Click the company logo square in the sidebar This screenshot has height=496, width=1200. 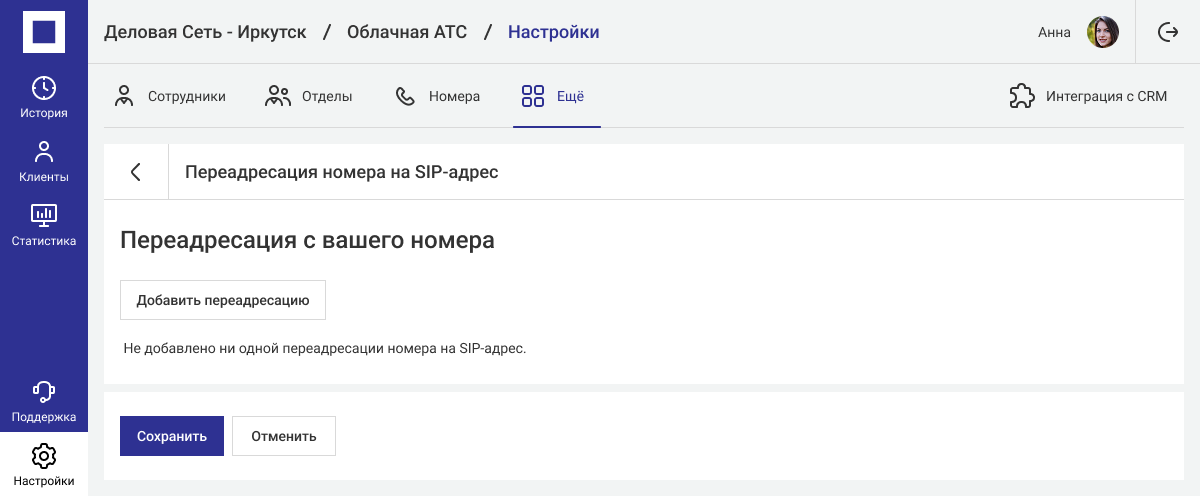(44, 32)
